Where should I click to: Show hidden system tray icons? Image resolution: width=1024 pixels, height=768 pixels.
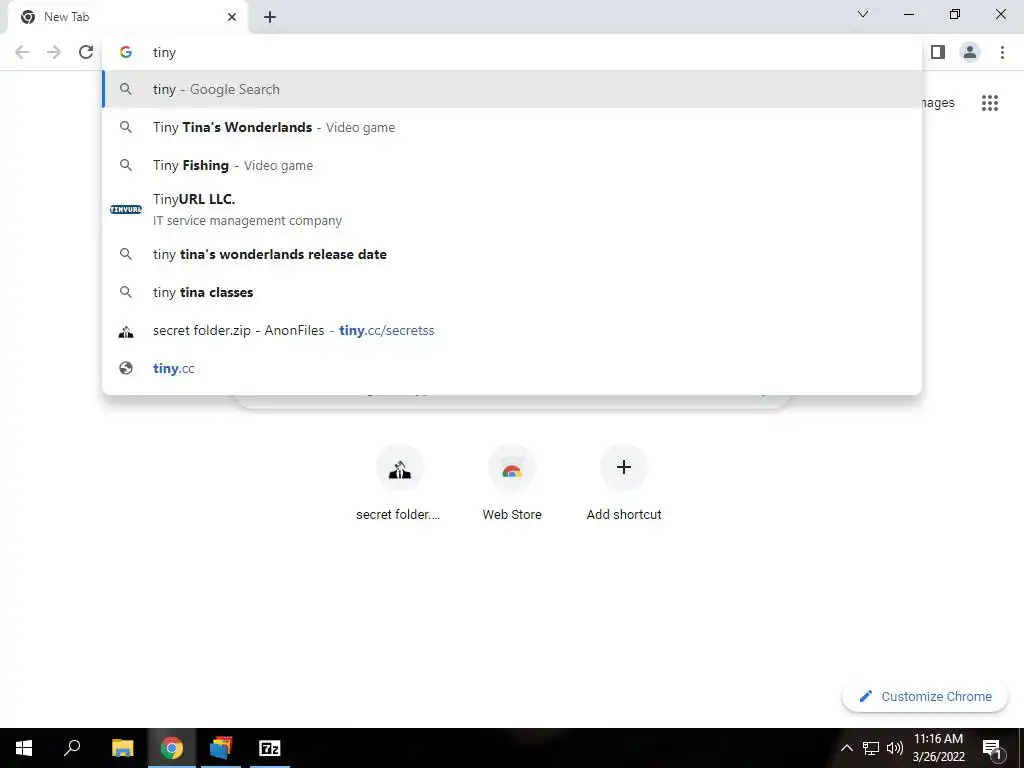pyautogui.click(x=846, y=748)
